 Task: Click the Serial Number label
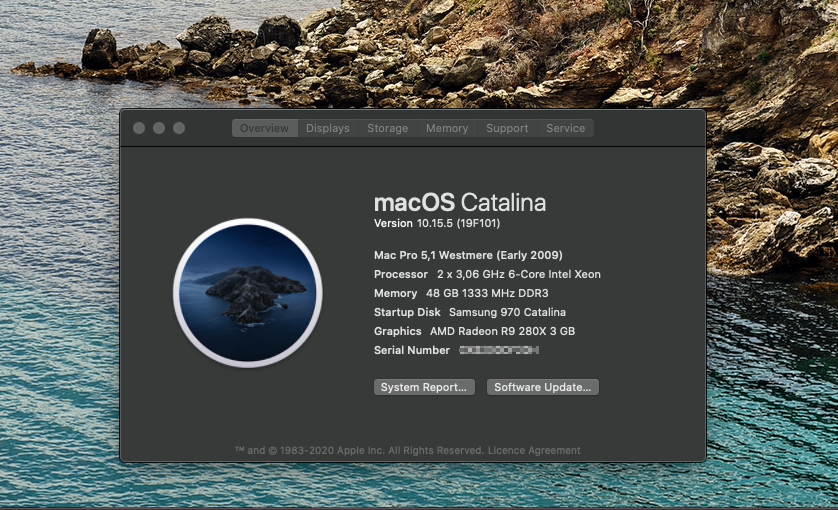[412, 350]
